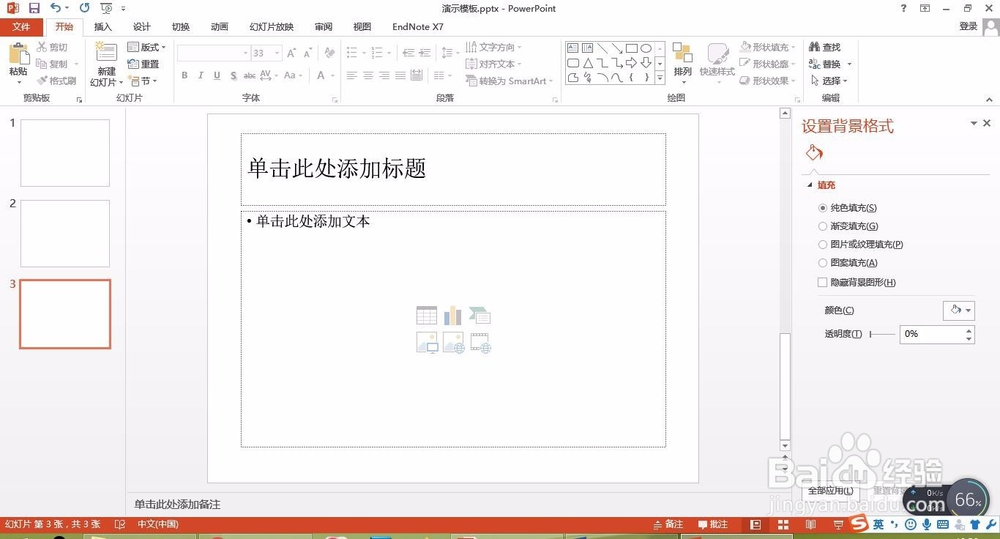
Task: Clear all formatting icon
Action: 329,52
